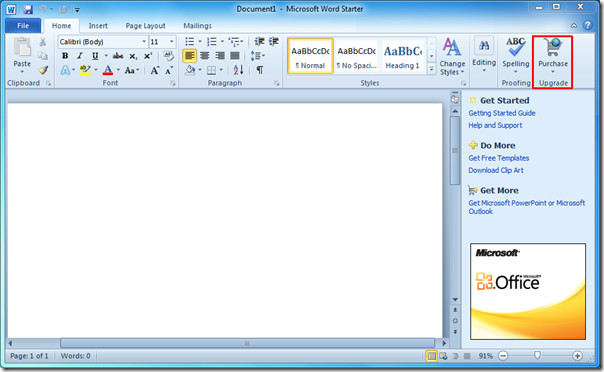604x372 pixels.
Task: Toggle Justify alignment
Action: click(x=235, y=56)
